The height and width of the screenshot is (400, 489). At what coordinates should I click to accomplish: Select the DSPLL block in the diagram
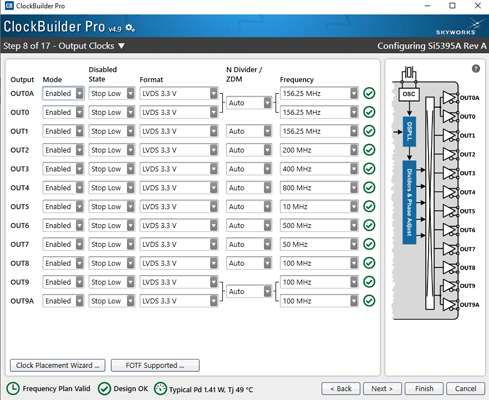click(409, 132)
